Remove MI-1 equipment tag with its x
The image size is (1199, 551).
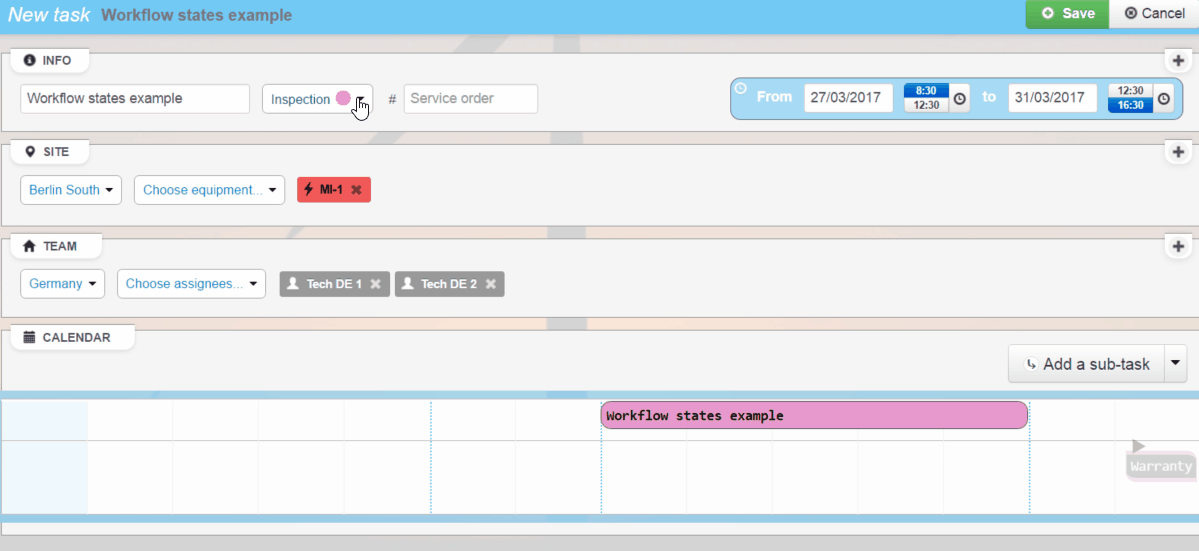coord(356,190)
